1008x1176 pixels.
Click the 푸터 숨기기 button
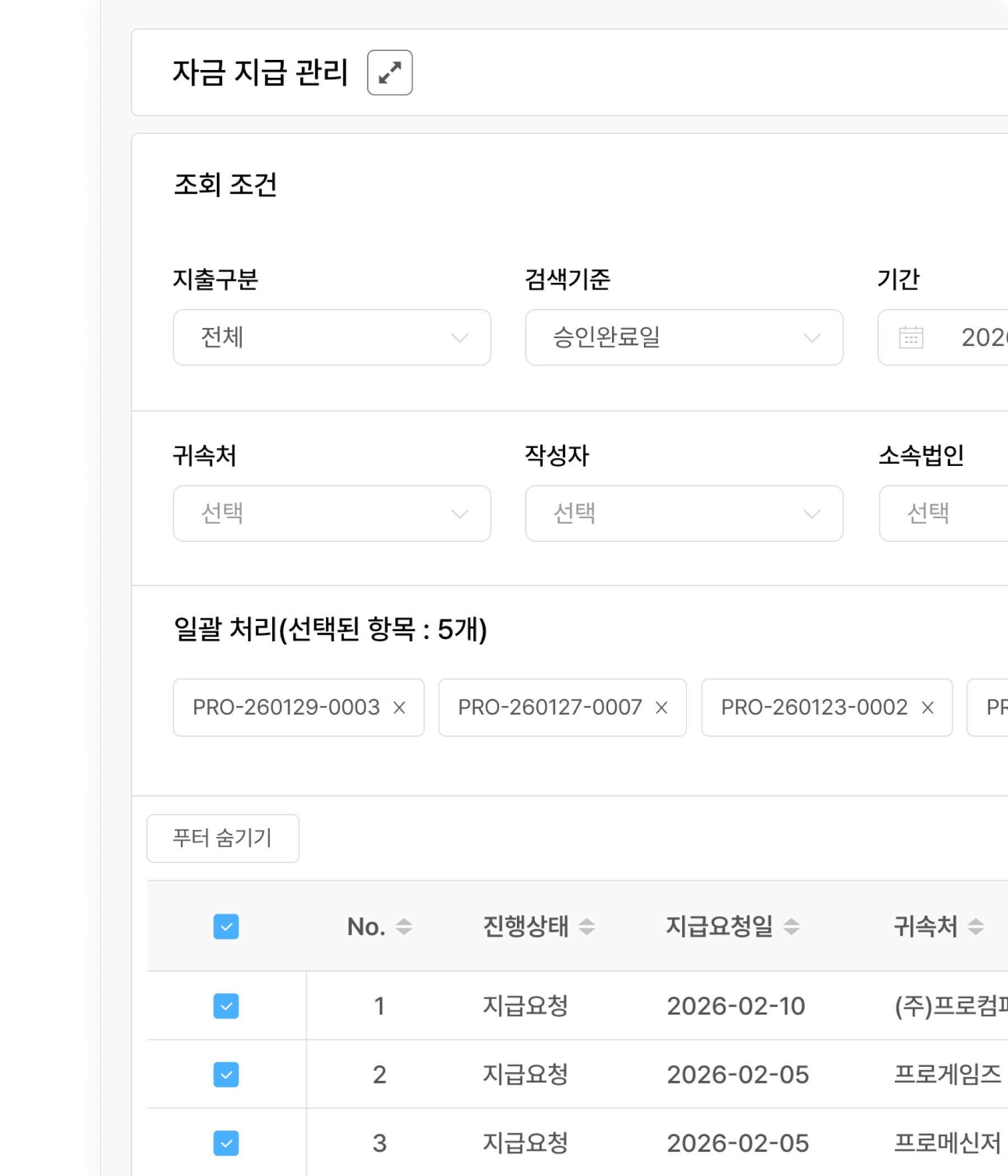point(222,838)
